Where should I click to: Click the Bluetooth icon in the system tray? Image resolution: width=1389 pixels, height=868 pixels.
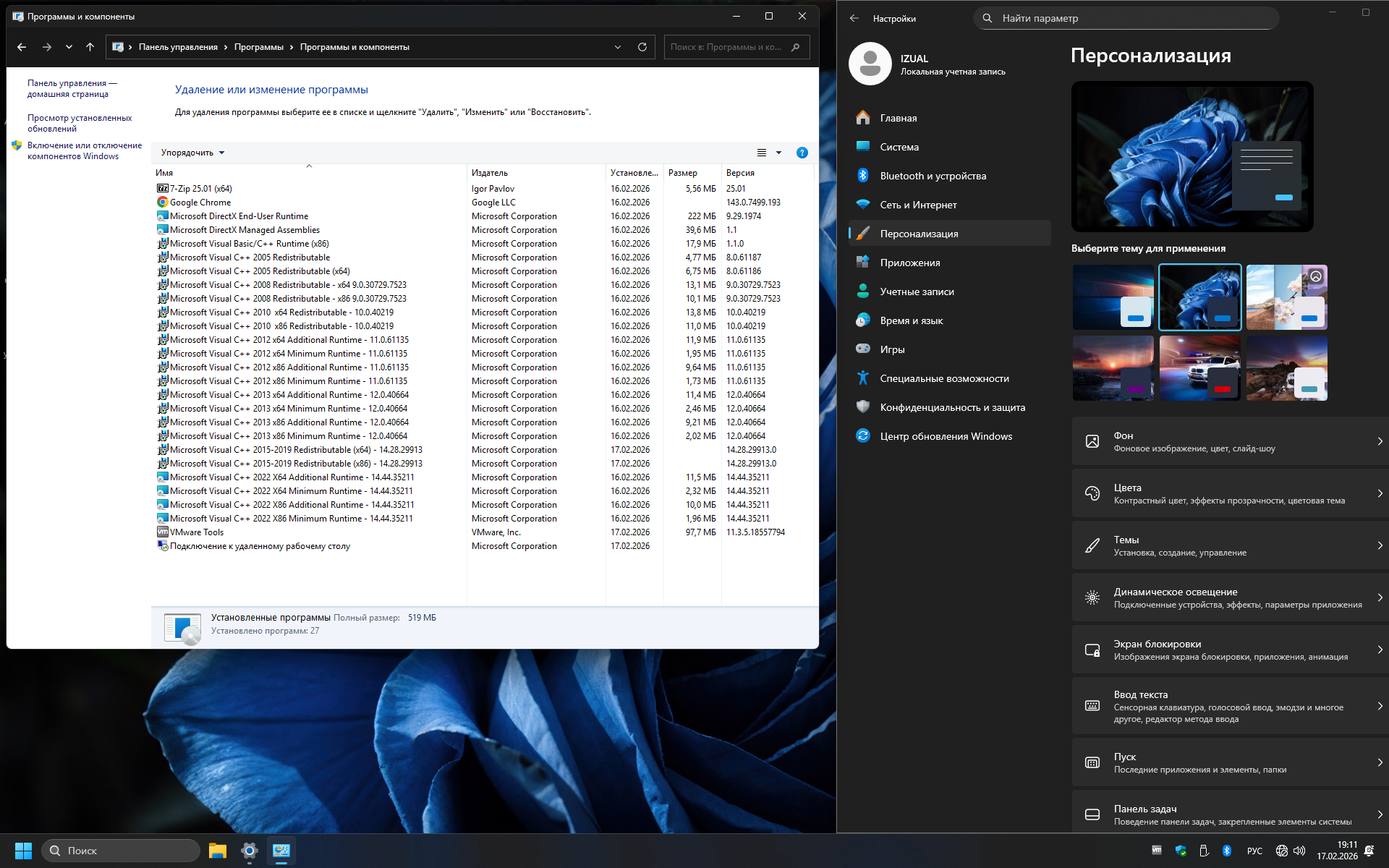[1227, 851]
